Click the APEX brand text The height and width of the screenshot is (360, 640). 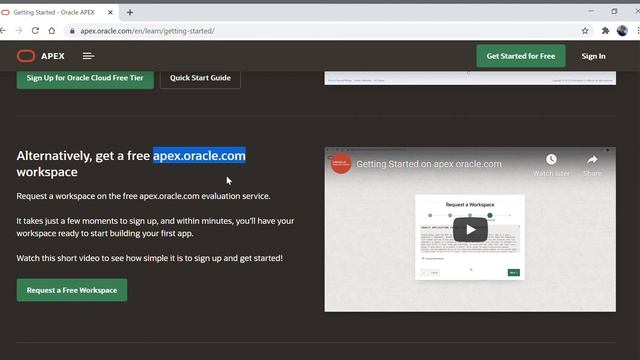53,56
